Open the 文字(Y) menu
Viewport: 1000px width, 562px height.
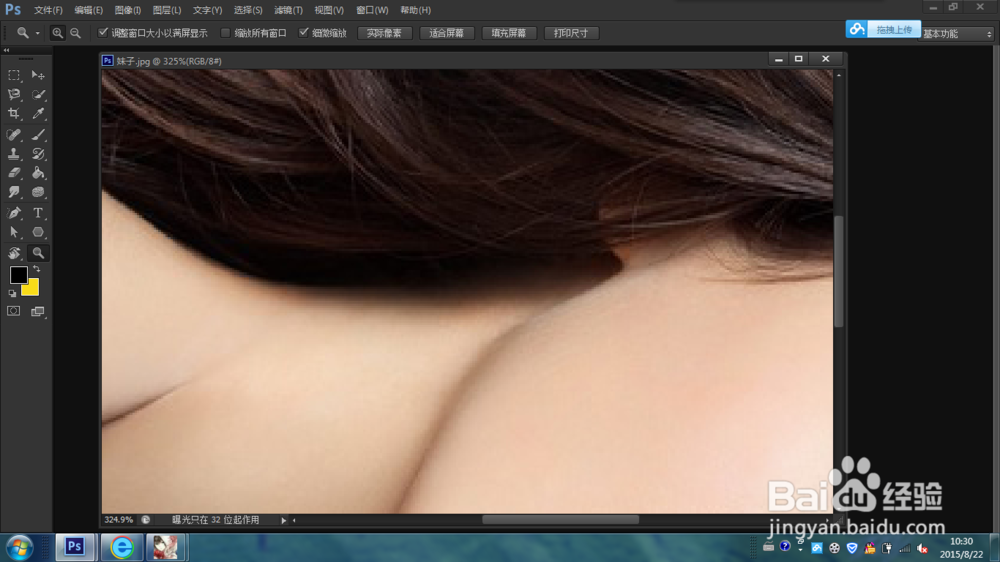coord(207,10)
